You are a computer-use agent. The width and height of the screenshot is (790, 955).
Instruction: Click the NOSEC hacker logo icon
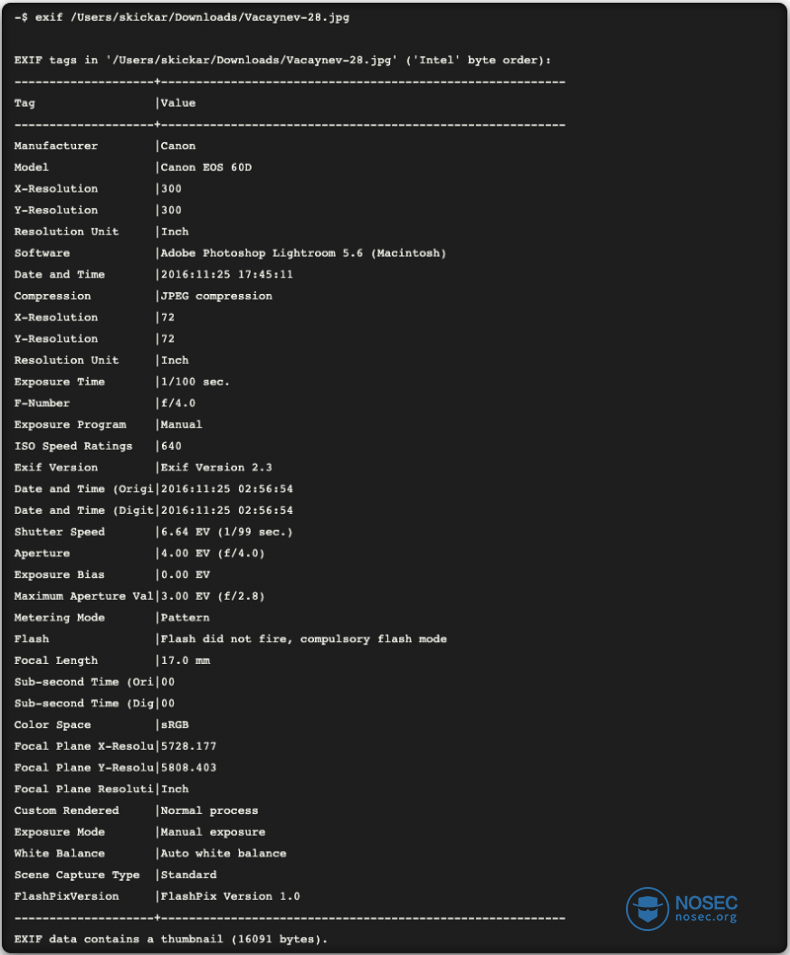click(647, 909)
